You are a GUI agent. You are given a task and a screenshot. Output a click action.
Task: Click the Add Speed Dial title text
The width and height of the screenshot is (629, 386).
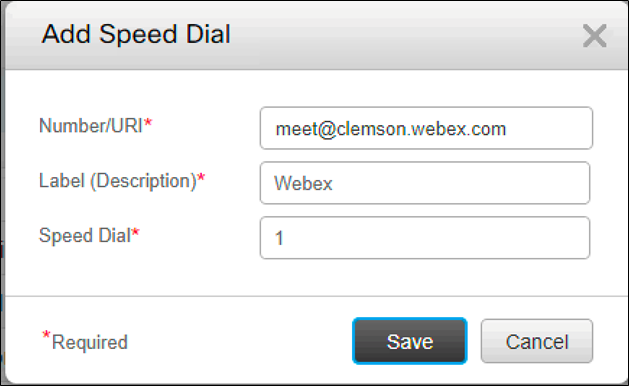[136, 34]
